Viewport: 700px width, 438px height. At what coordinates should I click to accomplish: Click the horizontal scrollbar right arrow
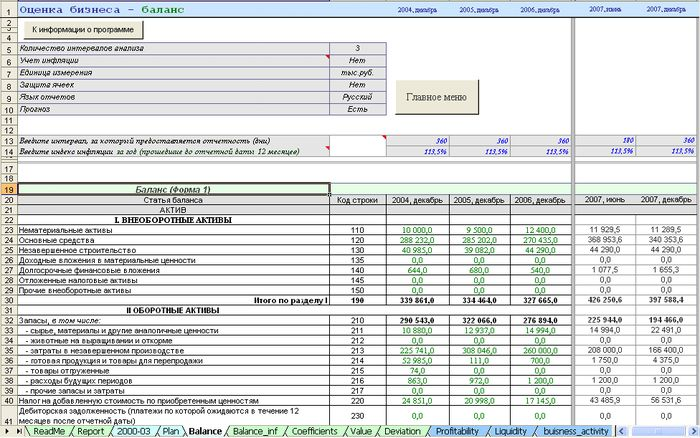694,431
